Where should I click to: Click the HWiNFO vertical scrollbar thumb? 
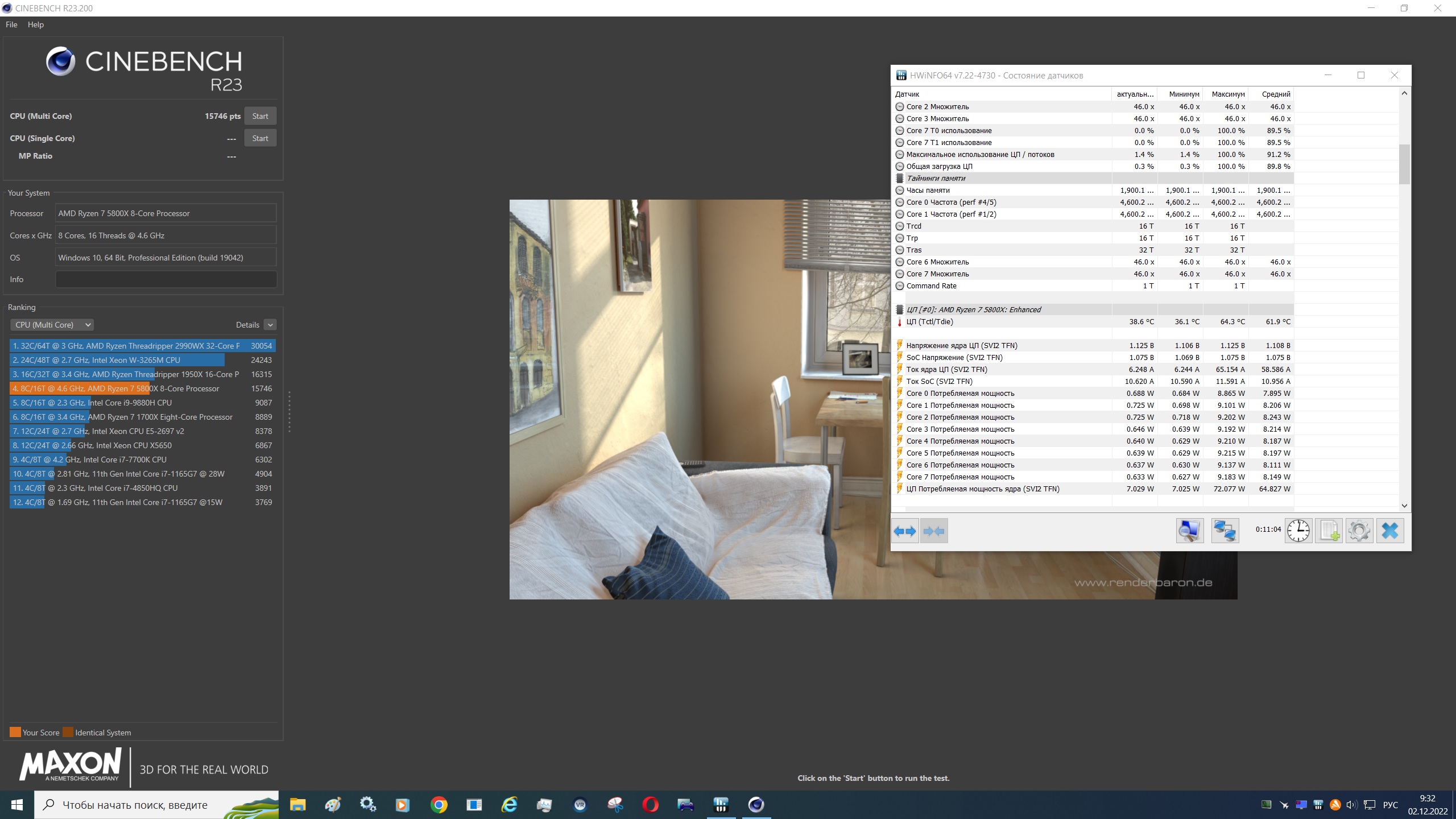click(1404, 164)
